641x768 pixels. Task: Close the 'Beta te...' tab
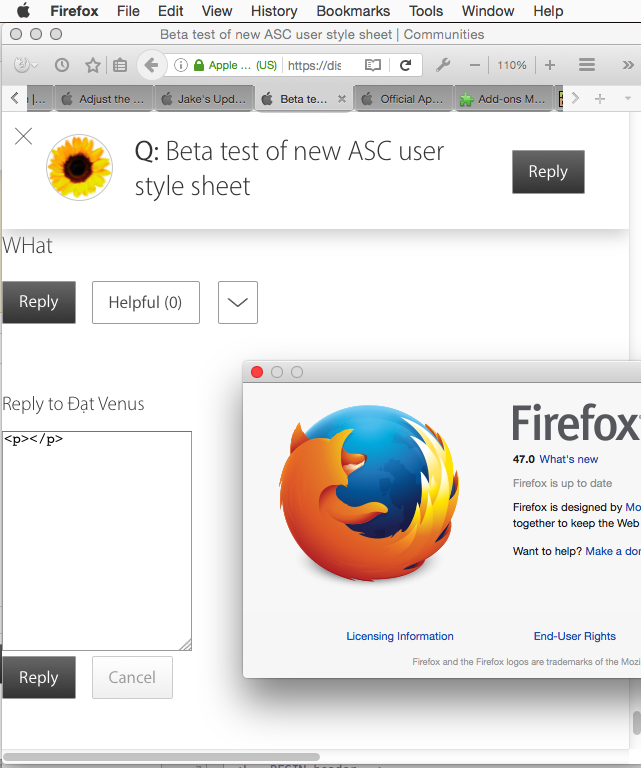(x=342, y=99)
